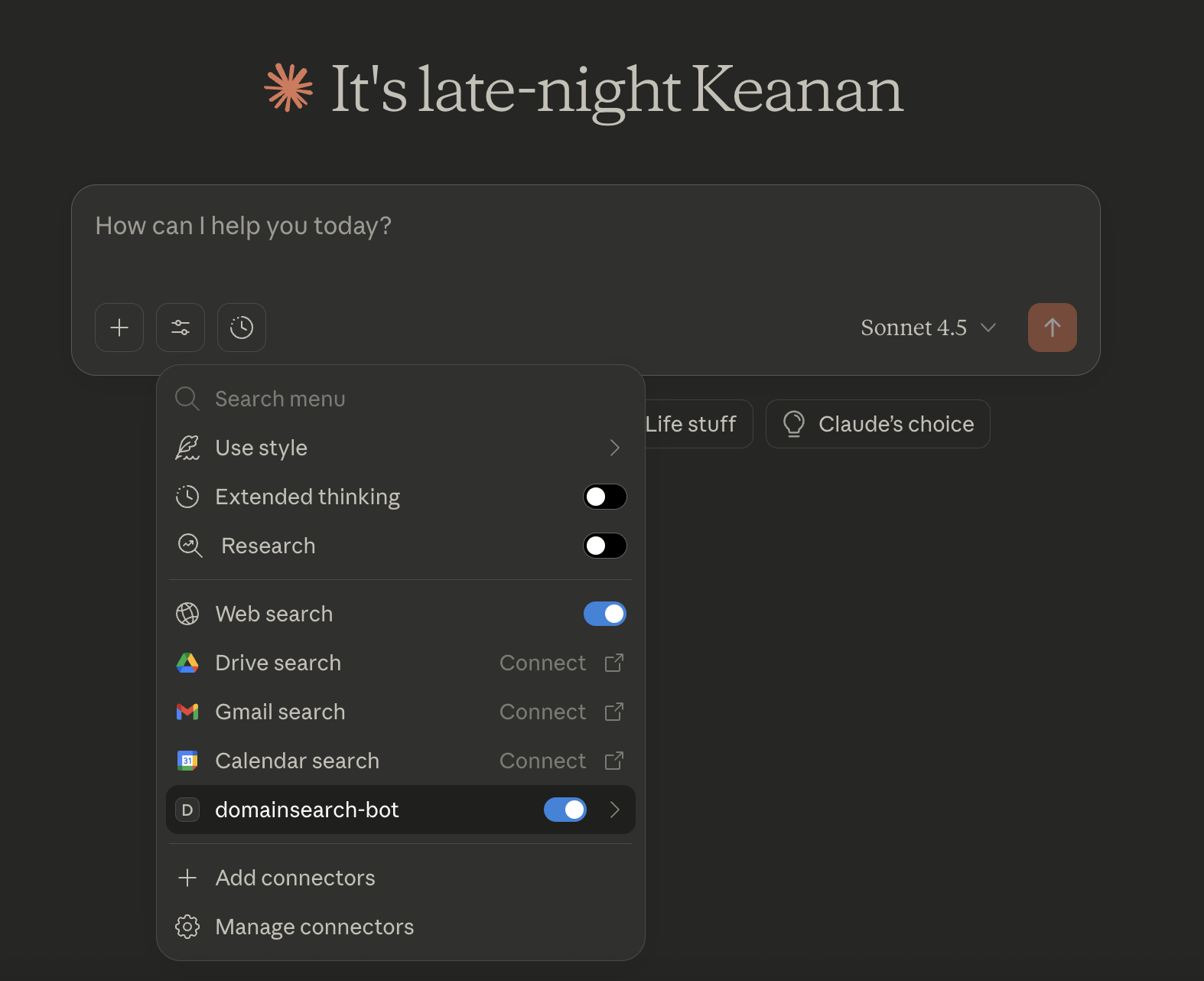Click Connect for Calendar search
This screenshot has height=981, width=1204.
coord(542,761)
